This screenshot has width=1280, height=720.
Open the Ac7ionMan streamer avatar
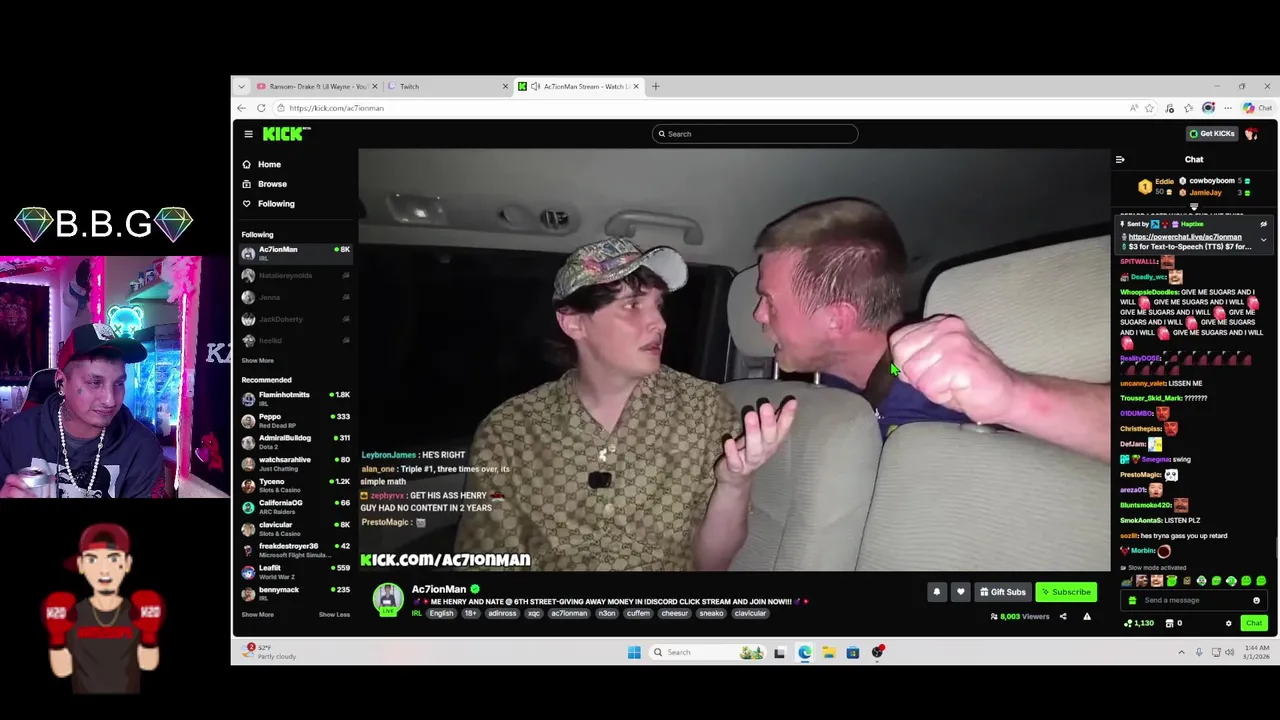(x=388, y=599)
